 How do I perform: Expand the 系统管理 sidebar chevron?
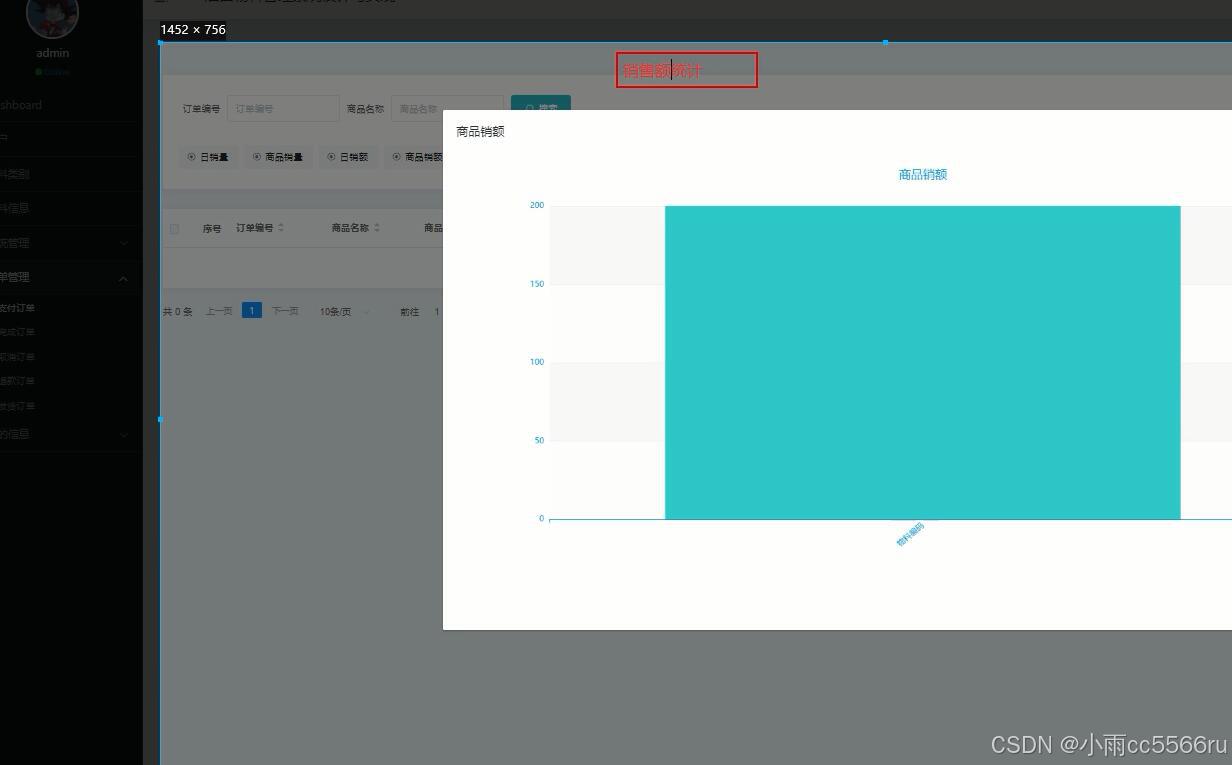pos(124,243)
